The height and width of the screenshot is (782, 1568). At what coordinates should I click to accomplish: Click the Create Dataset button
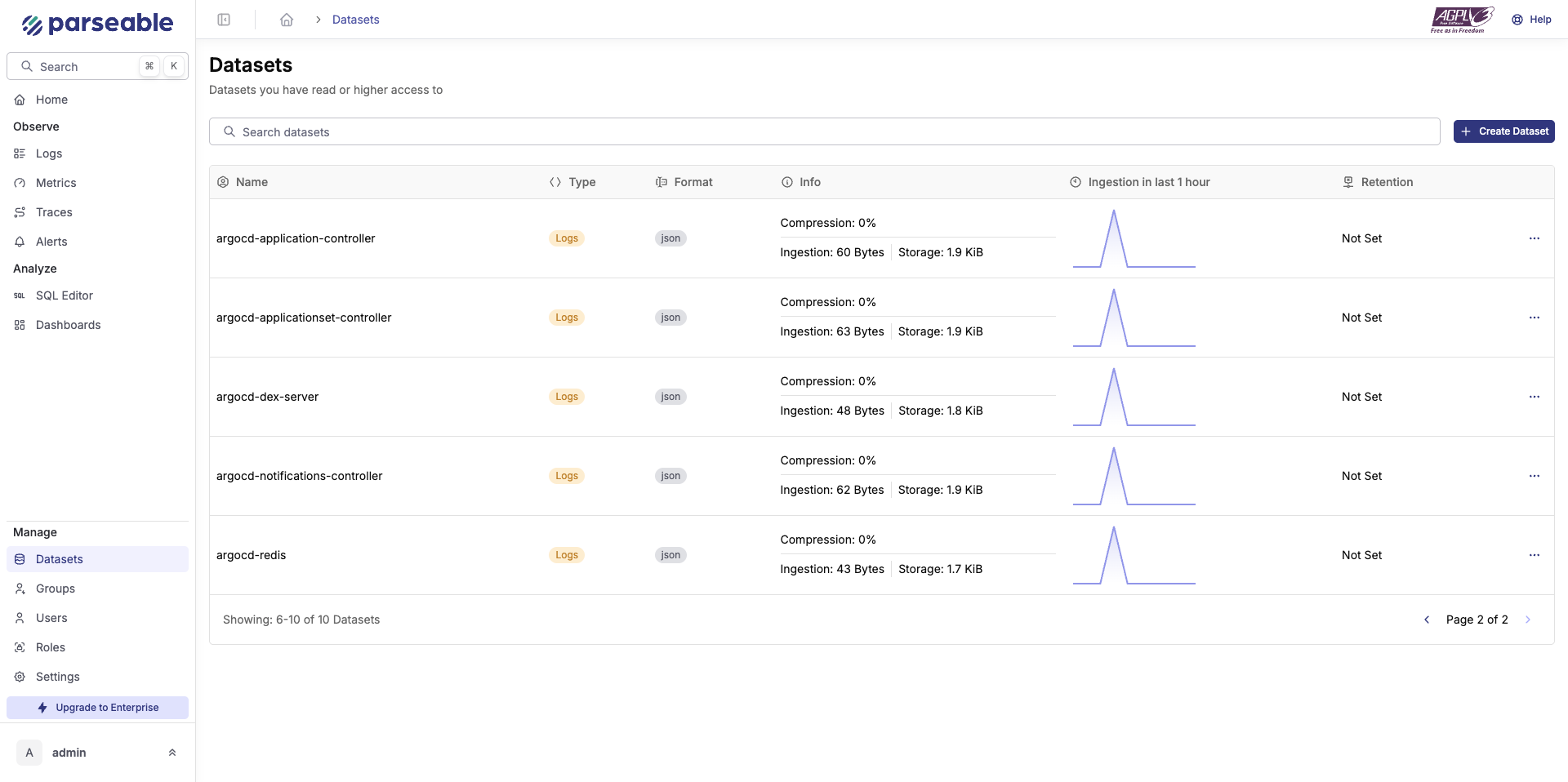click(x=1503, y=131)
